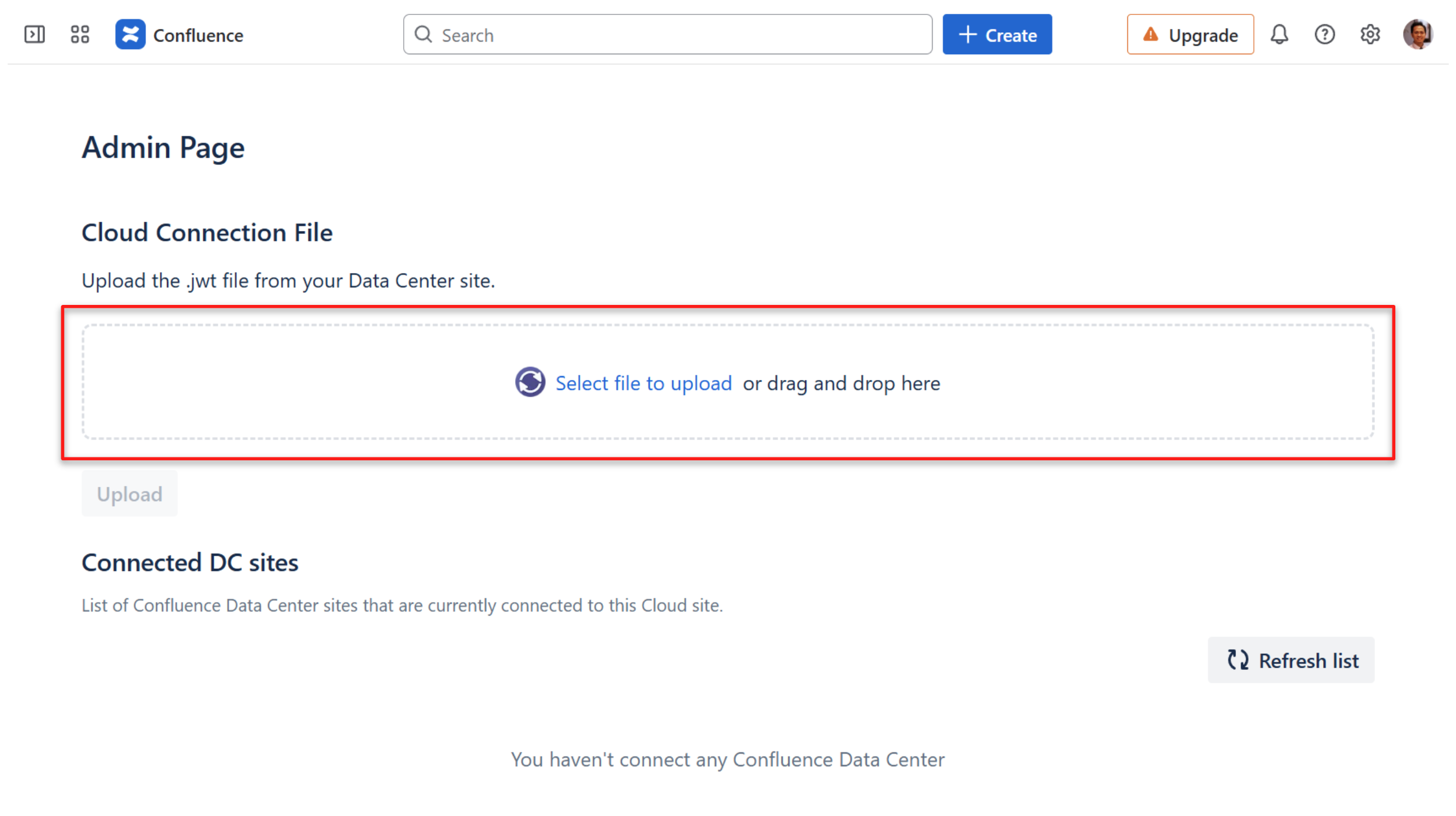Open the app switcher grid

[x=80, y=35]
